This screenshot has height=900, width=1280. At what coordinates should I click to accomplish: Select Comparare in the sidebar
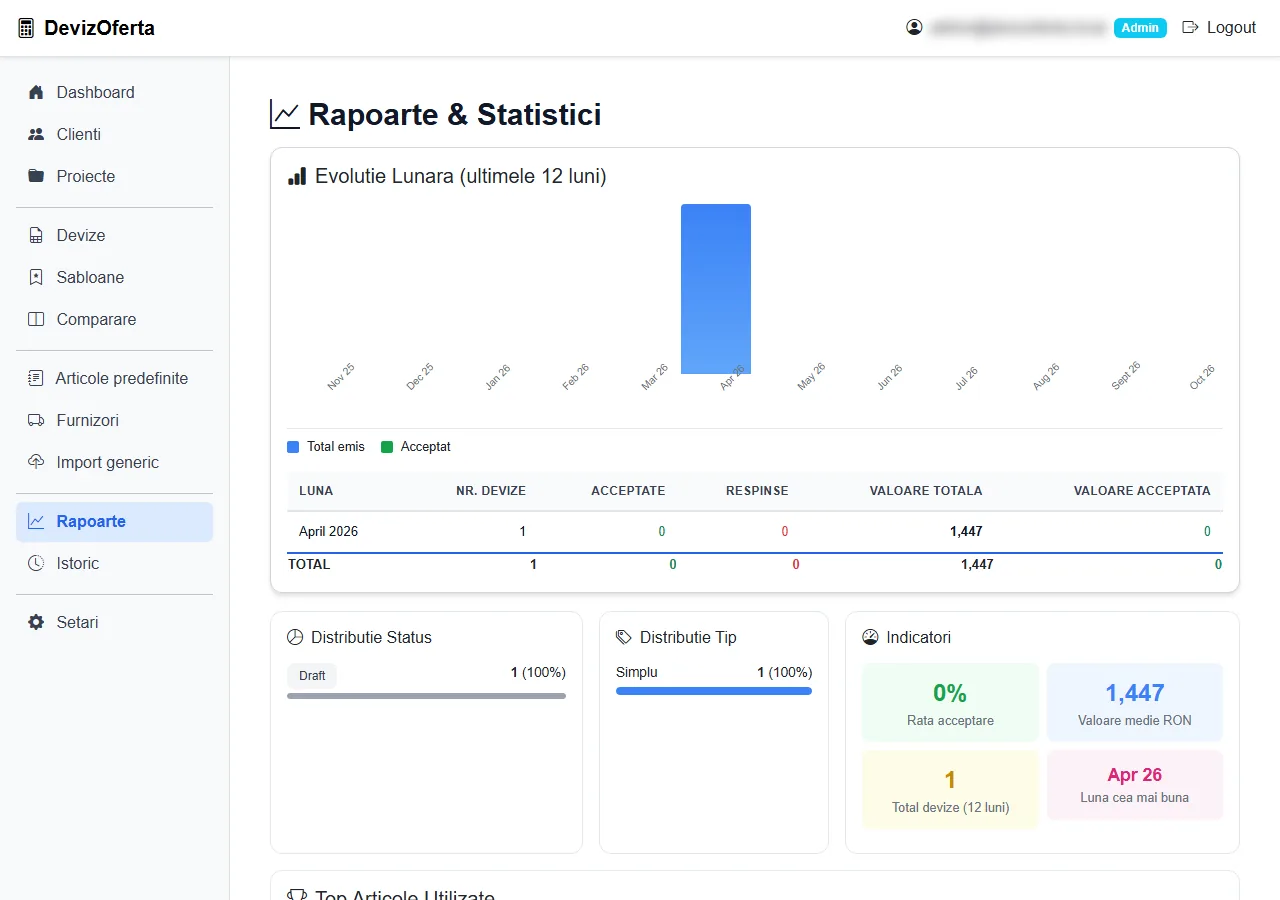click(114, 319)
